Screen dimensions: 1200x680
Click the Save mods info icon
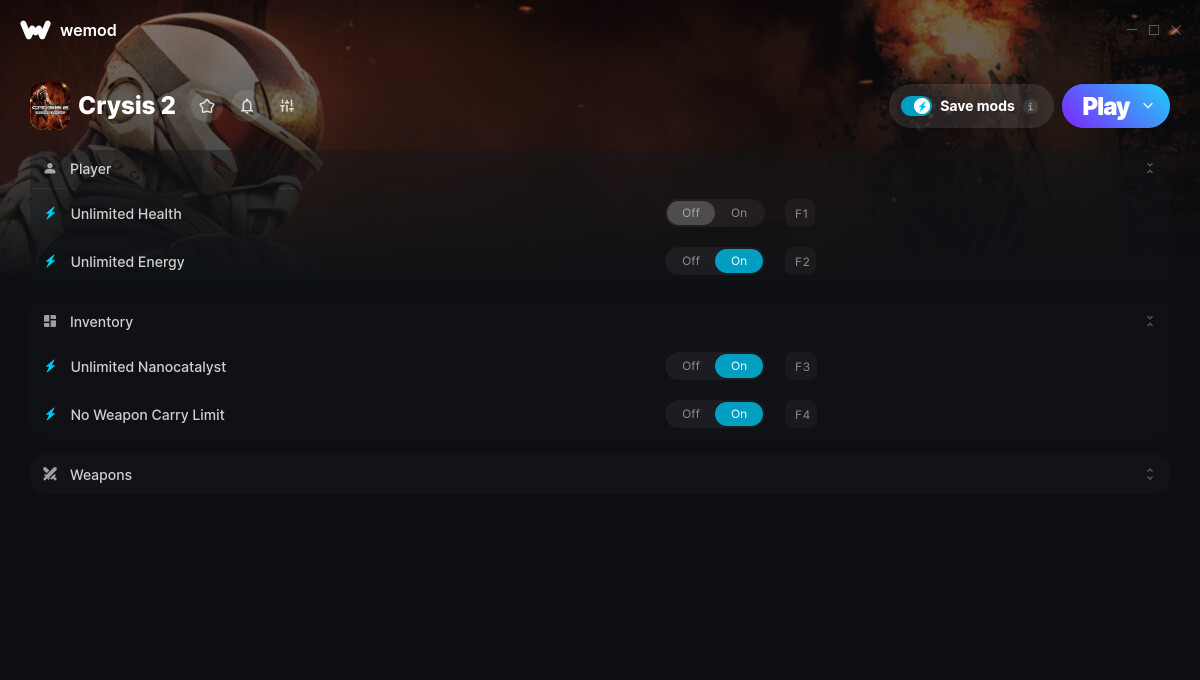(x=1030, y=106)
